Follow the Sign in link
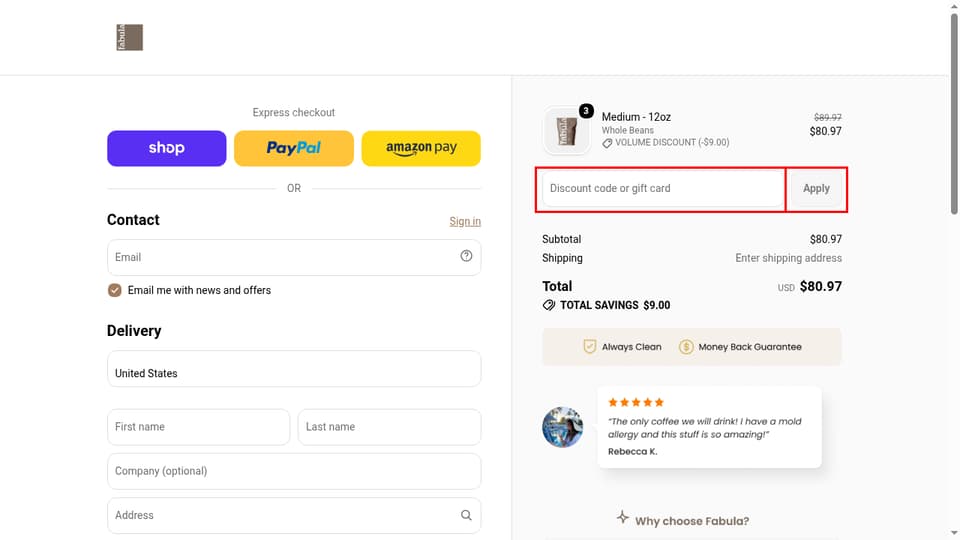Viewport: 960px width, 540px height. pos(465,221)
